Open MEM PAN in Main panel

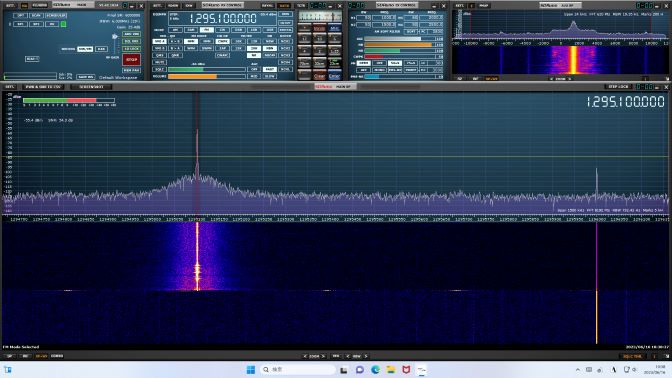pos(132,70)
